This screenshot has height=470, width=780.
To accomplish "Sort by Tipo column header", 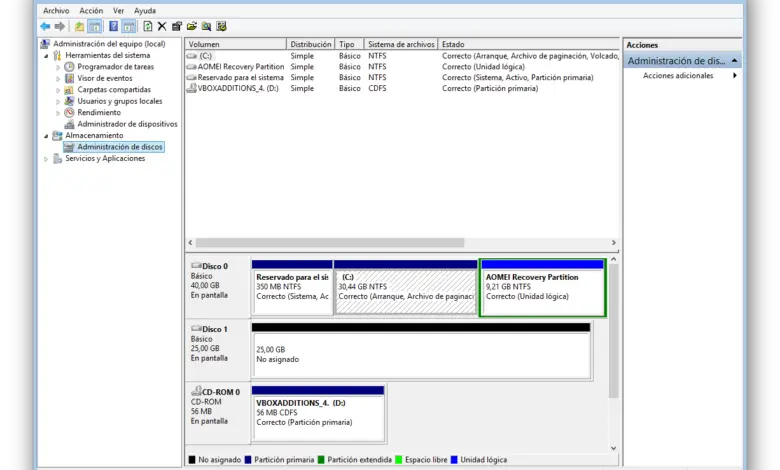I will tap(350, 44).
